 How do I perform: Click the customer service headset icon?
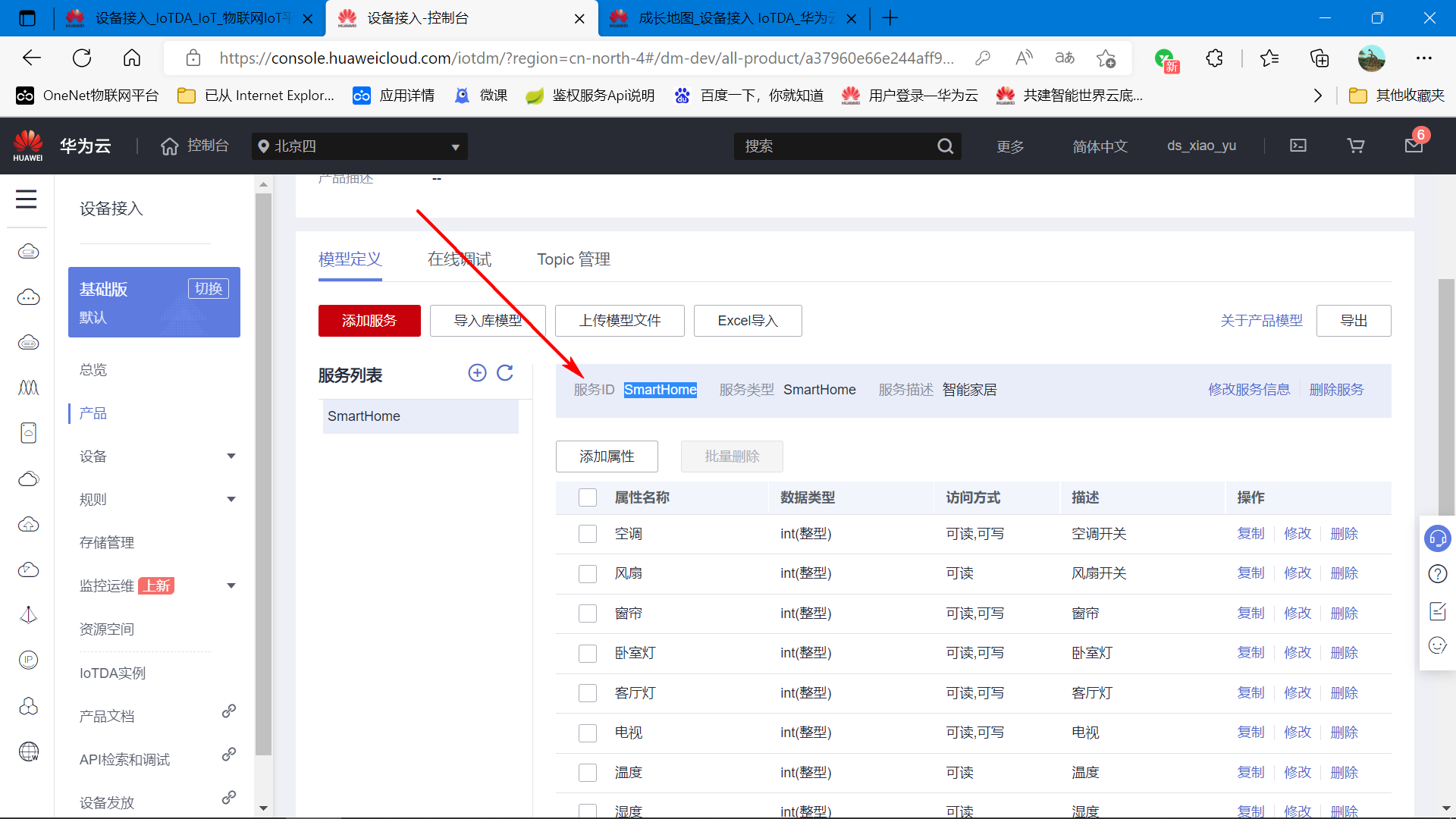tap(1437, 538)
